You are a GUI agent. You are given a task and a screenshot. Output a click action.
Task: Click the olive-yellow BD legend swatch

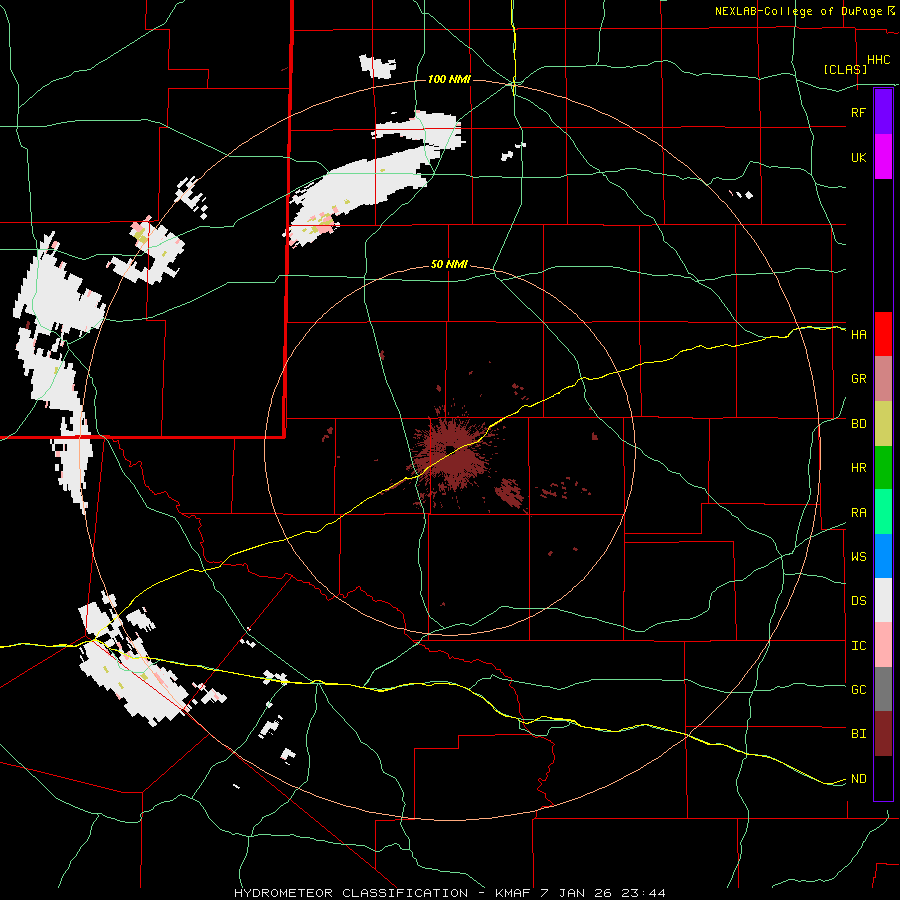(x=883, y=424)
